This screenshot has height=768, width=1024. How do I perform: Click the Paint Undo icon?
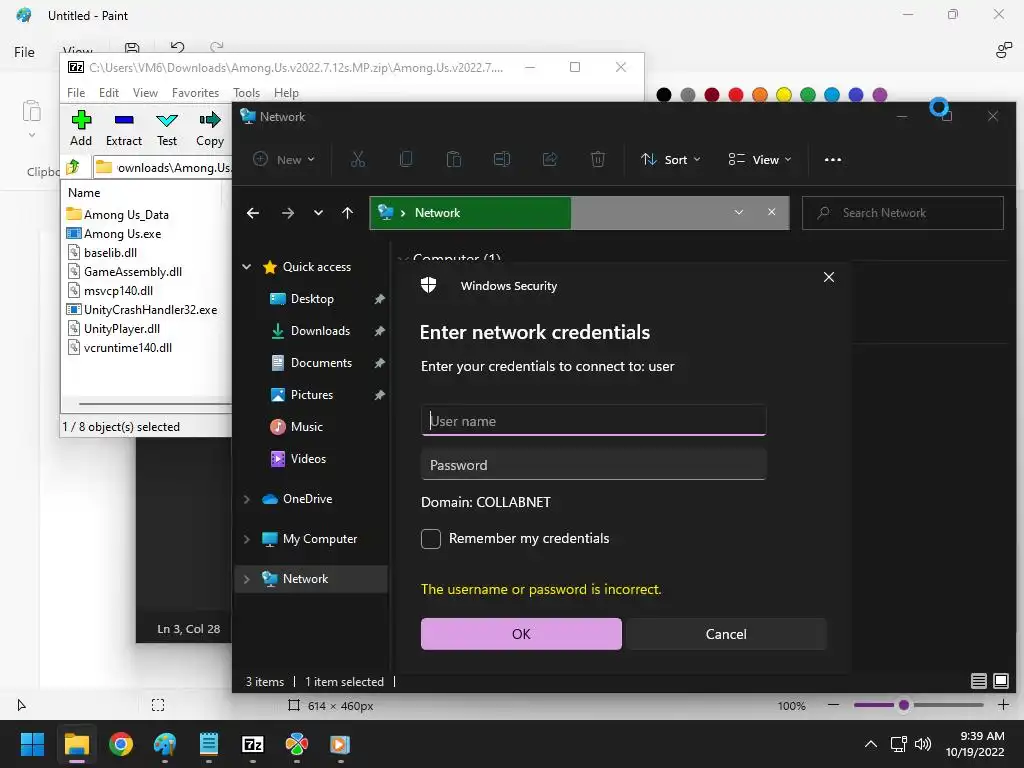coord(177,46)
